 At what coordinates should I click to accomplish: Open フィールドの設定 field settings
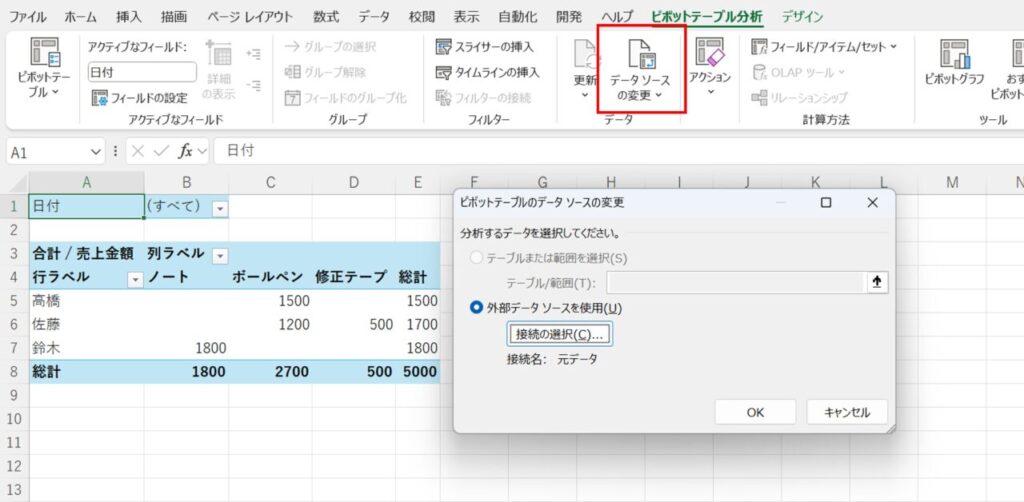[x=139, y=98]
